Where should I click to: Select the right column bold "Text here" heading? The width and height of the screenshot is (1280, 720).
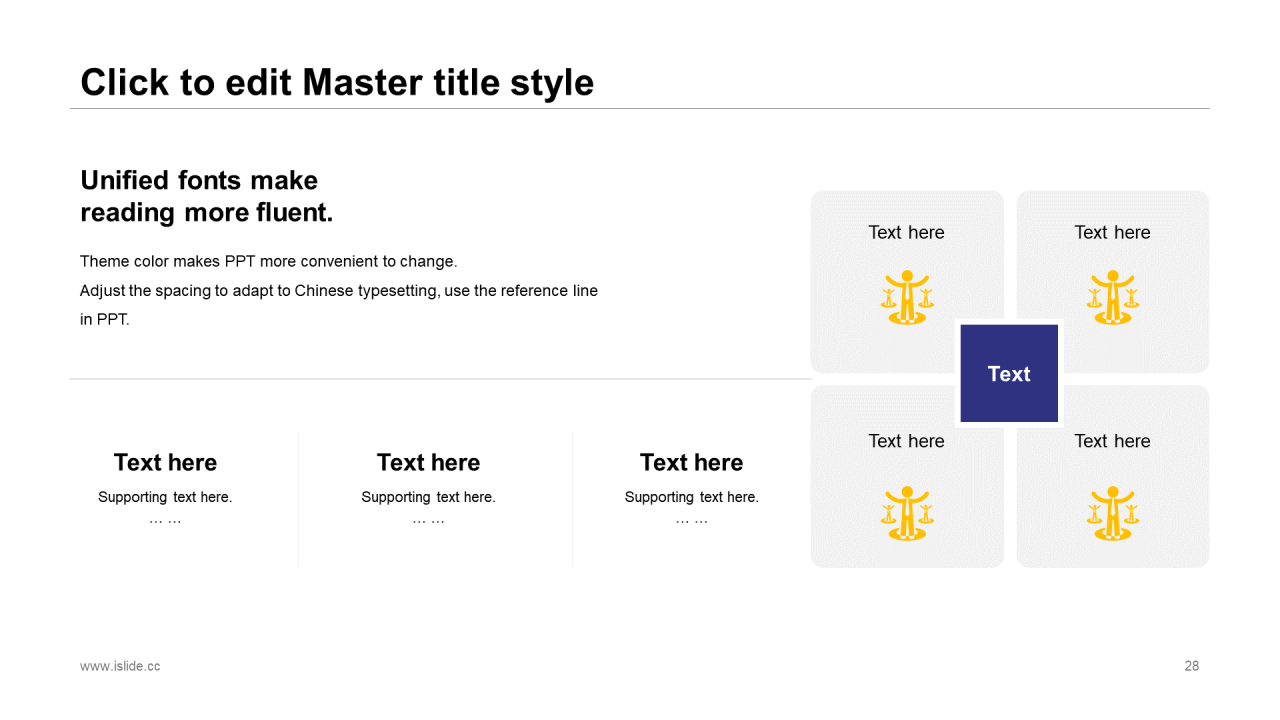(691, 462)
